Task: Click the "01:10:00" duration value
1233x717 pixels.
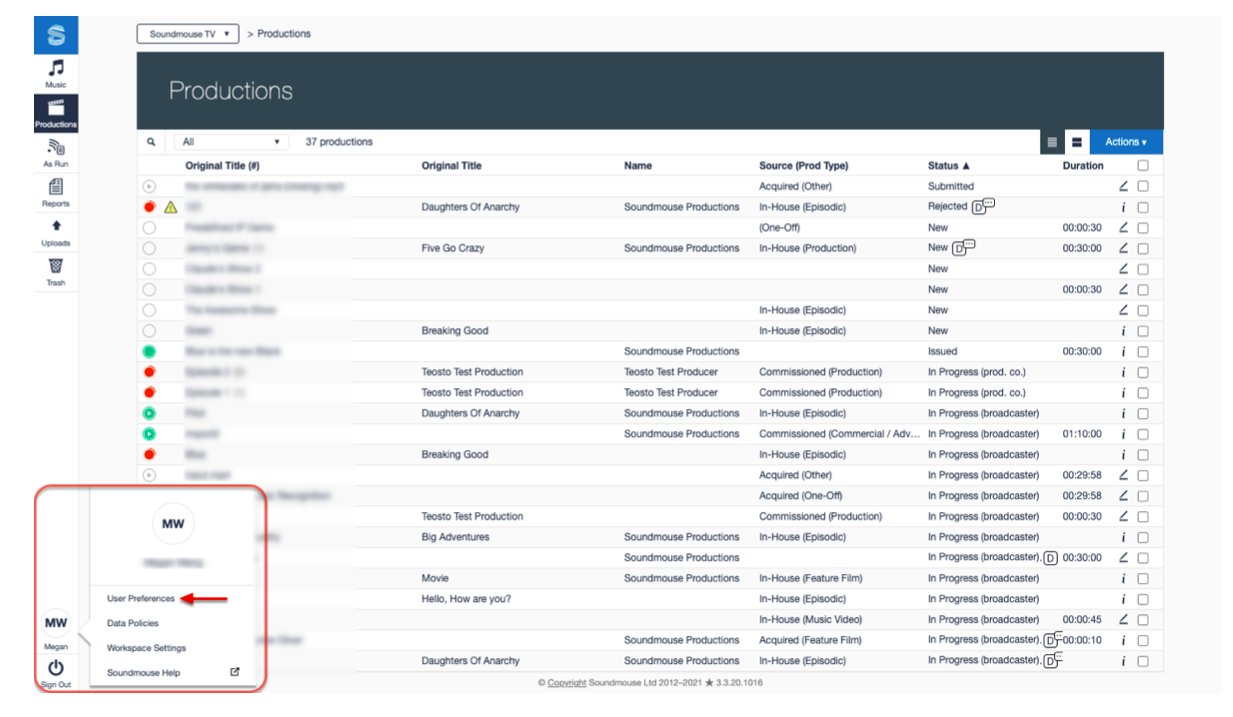Action: tap(1082, 434)
